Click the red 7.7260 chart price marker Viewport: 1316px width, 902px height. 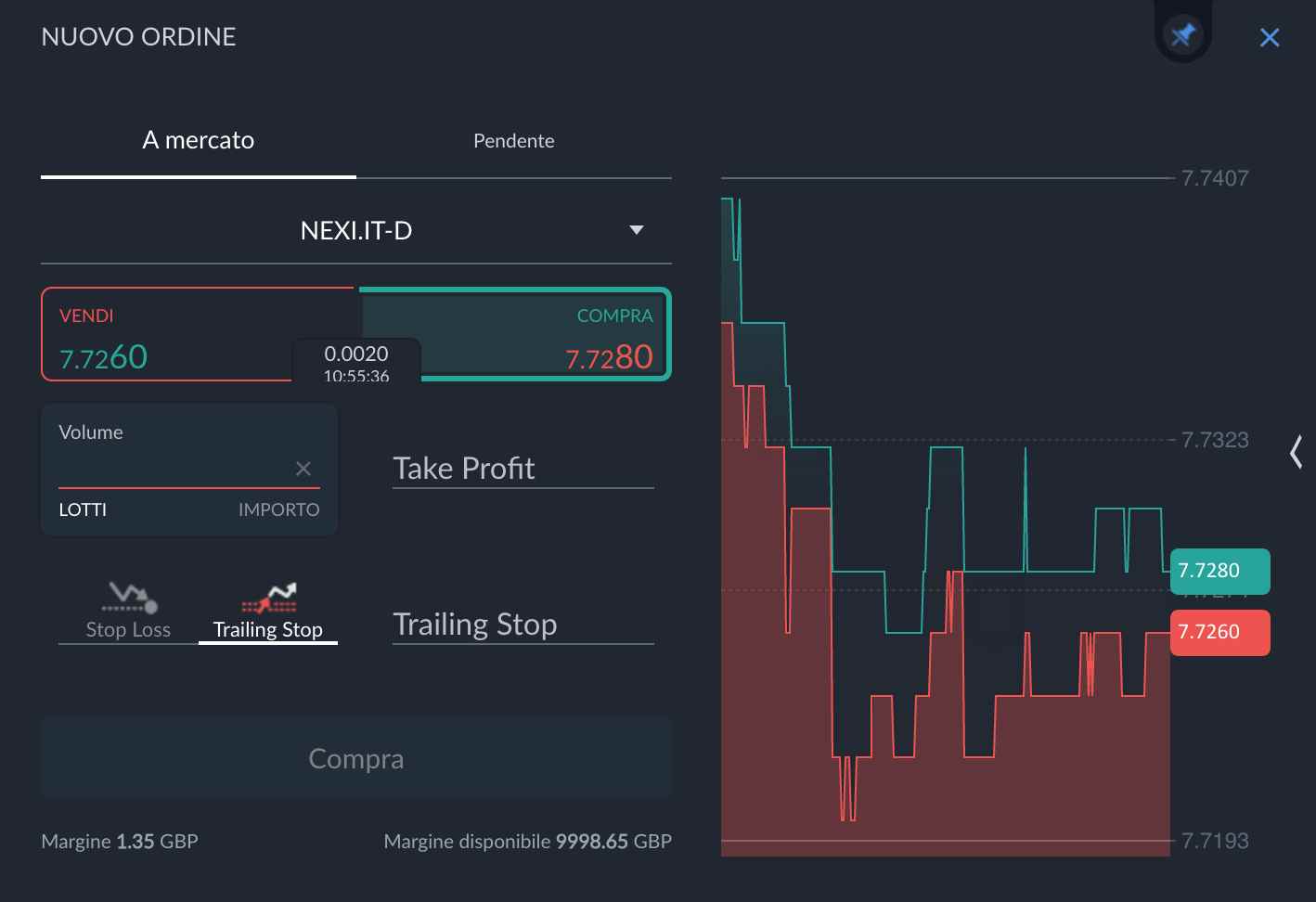[x=1219, y=632]
